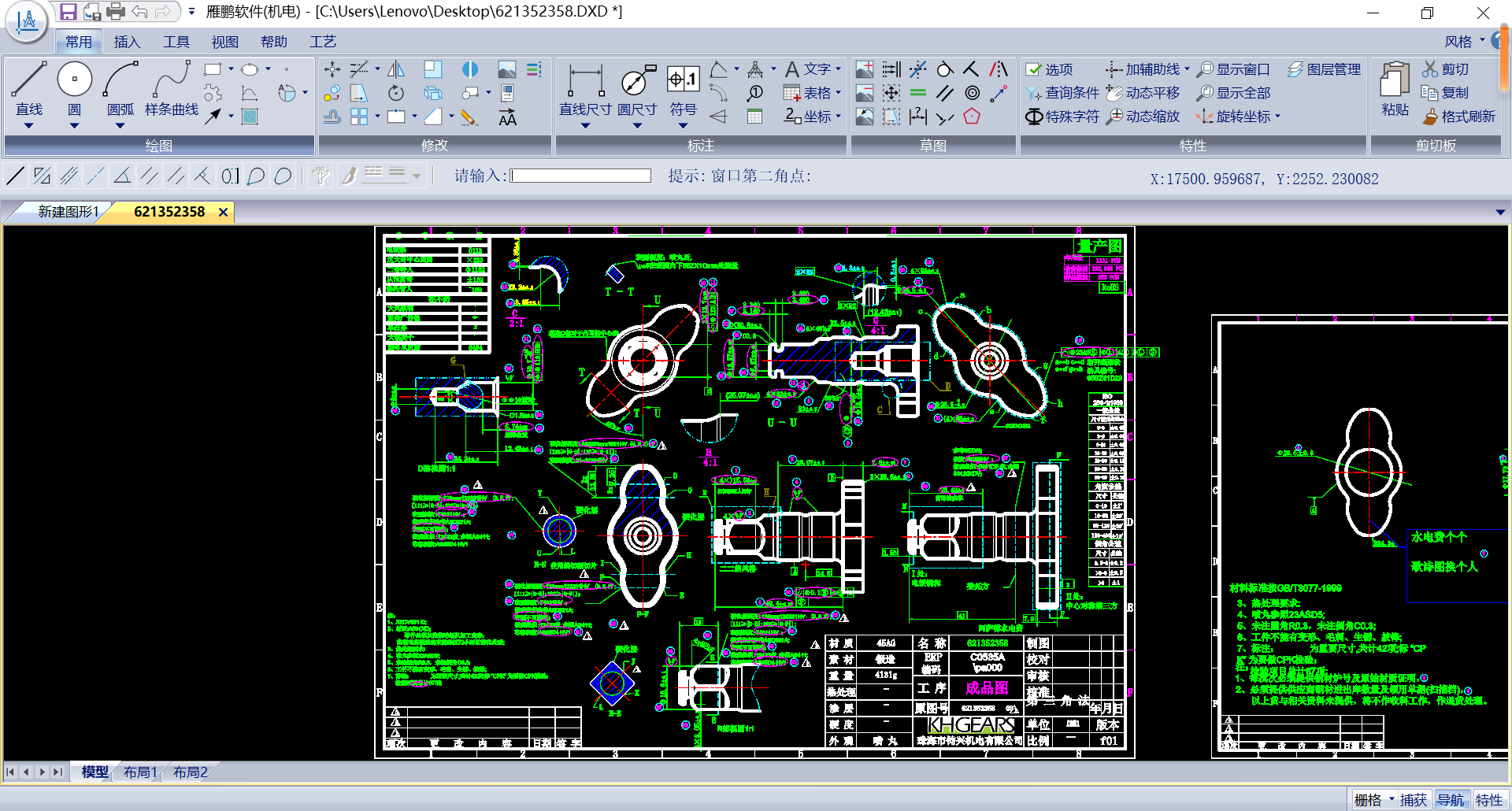1512x811 pixels.
Task: Click the 请输入 command input field
Action: (x=581, y=176)
